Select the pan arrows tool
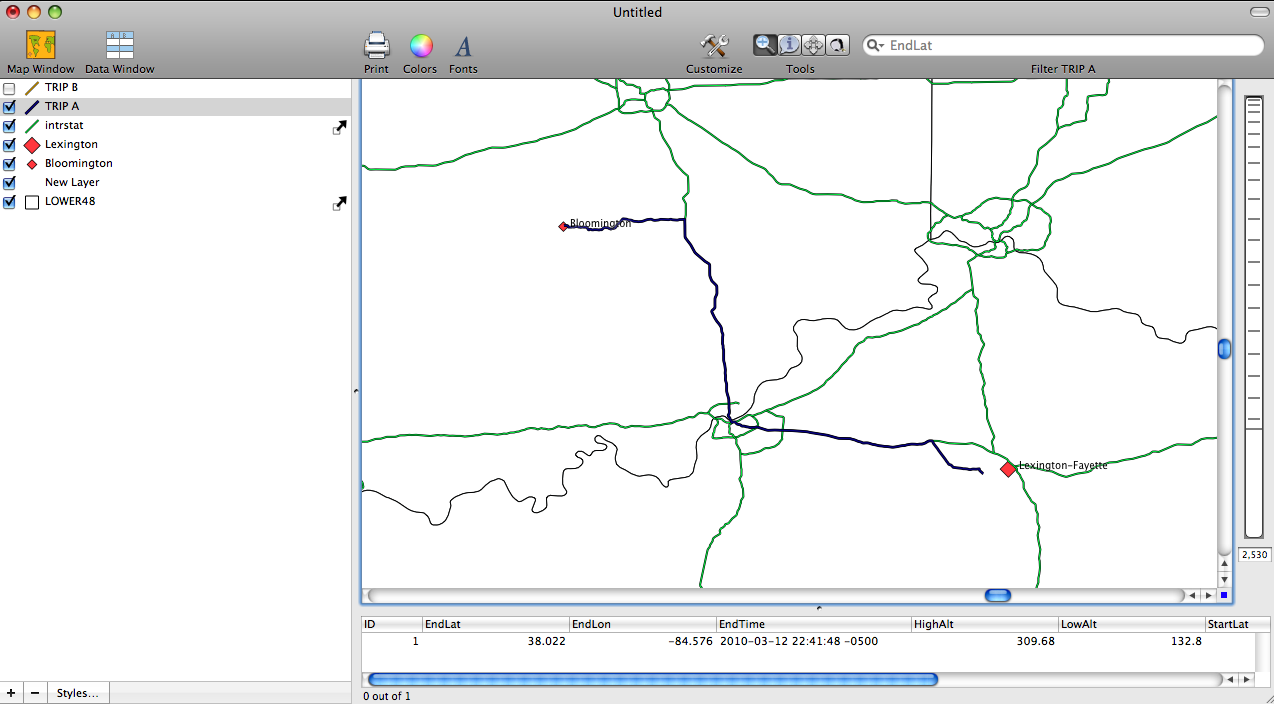Viewport: 1274px width, 704px height. (813, 45)
